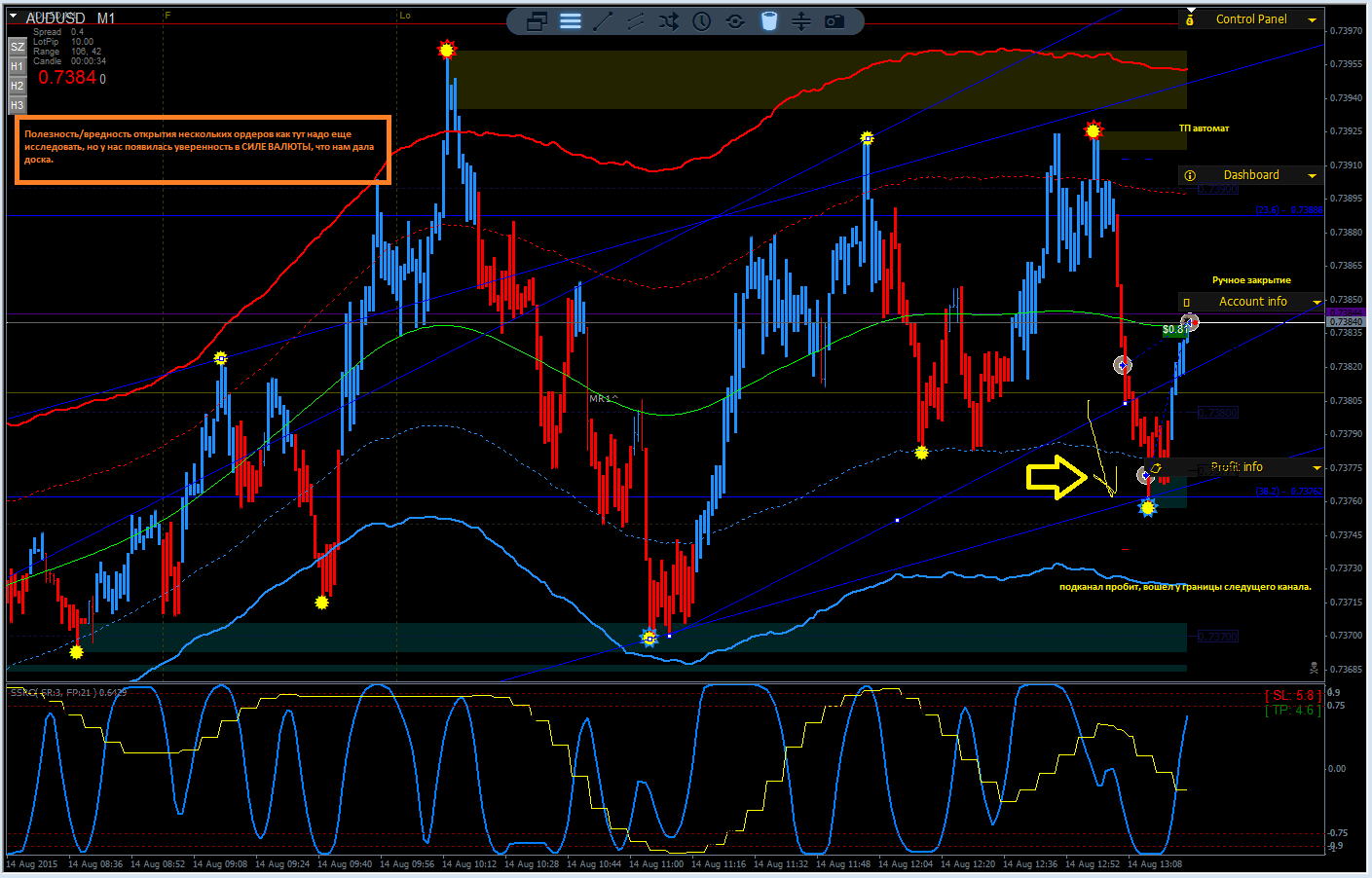Click the Control Panel person icon
Image resolution: width=1372 pixels, height=878 pixels.
(1190, 19)
